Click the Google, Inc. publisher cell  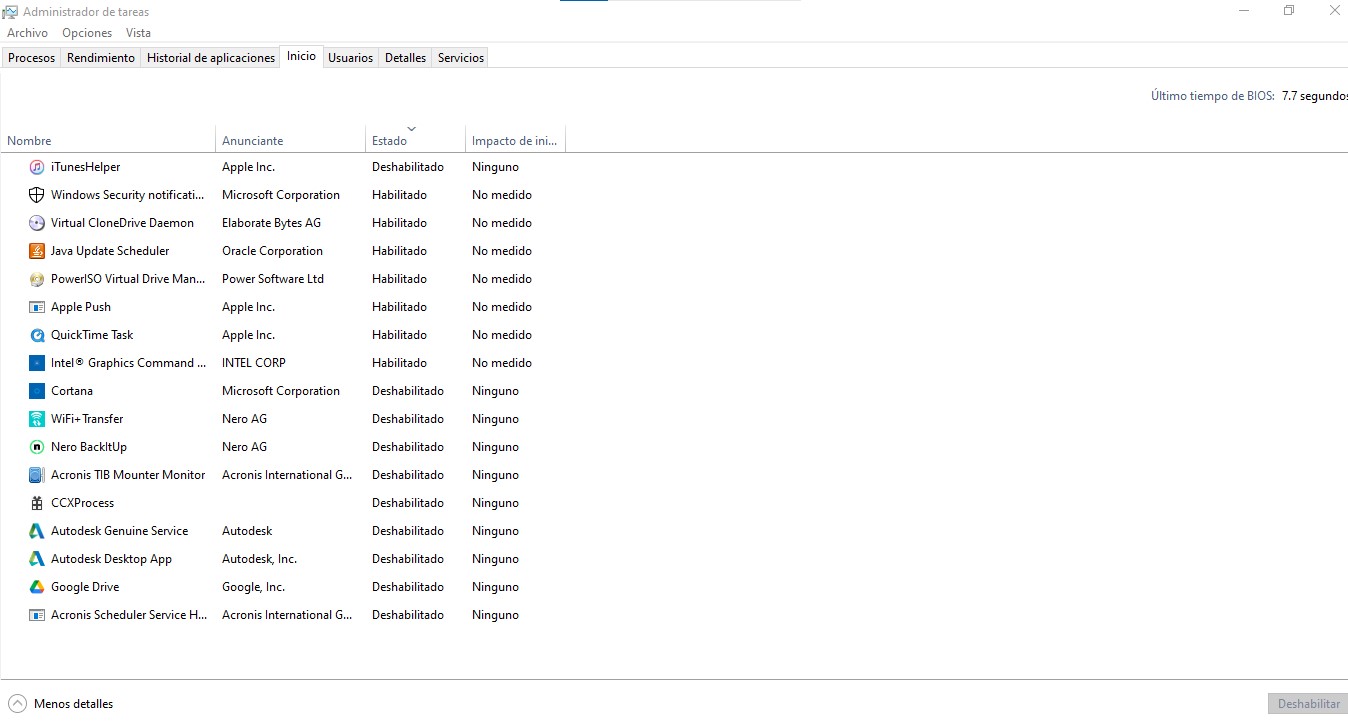point(253,587)
